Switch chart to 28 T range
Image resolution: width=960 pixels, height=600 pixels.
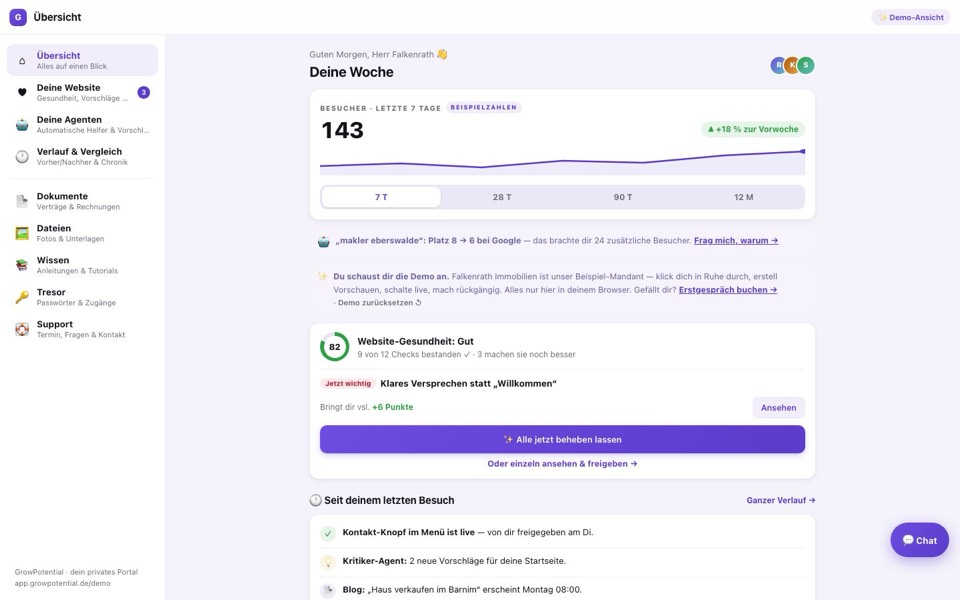[x=502, y=197]
